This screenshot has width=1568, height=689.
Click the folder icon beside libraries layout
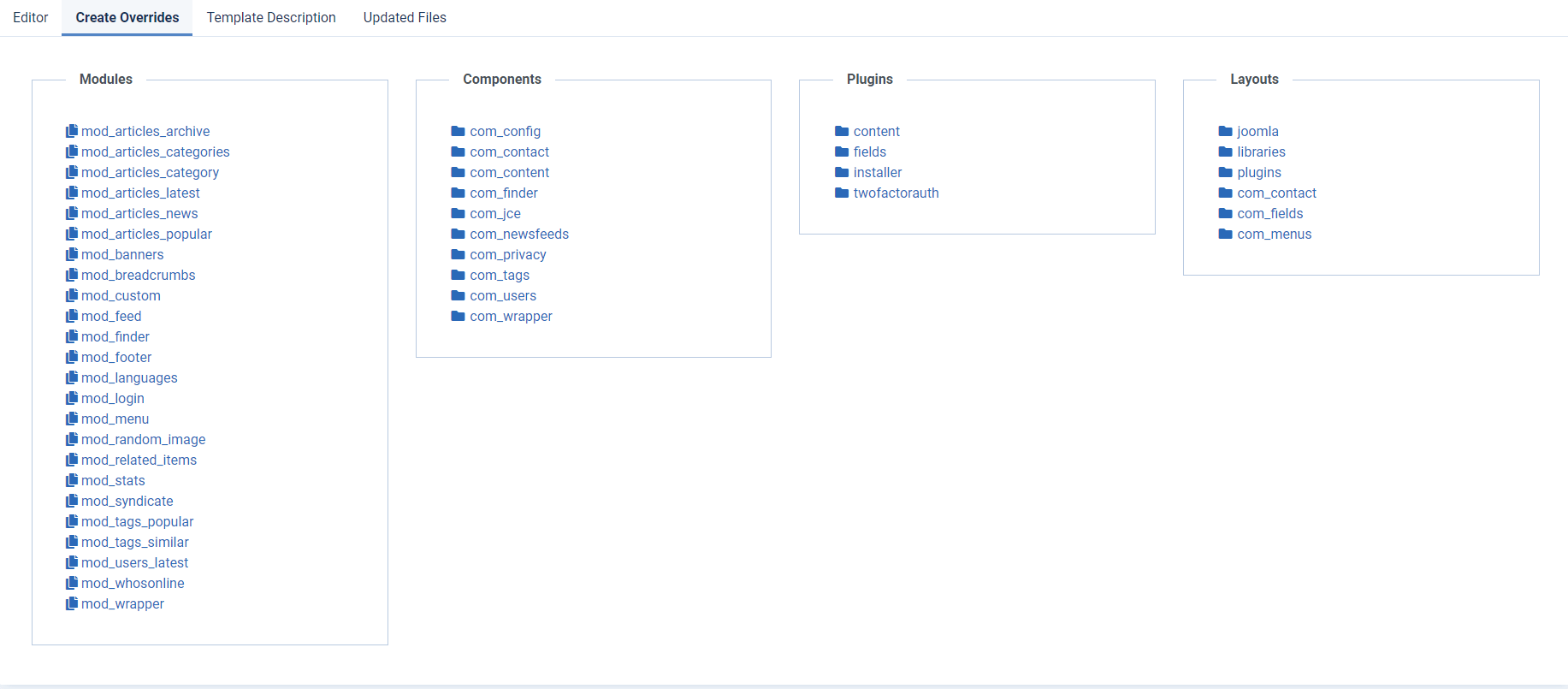pyautogui.click(x=1226, y=151)
